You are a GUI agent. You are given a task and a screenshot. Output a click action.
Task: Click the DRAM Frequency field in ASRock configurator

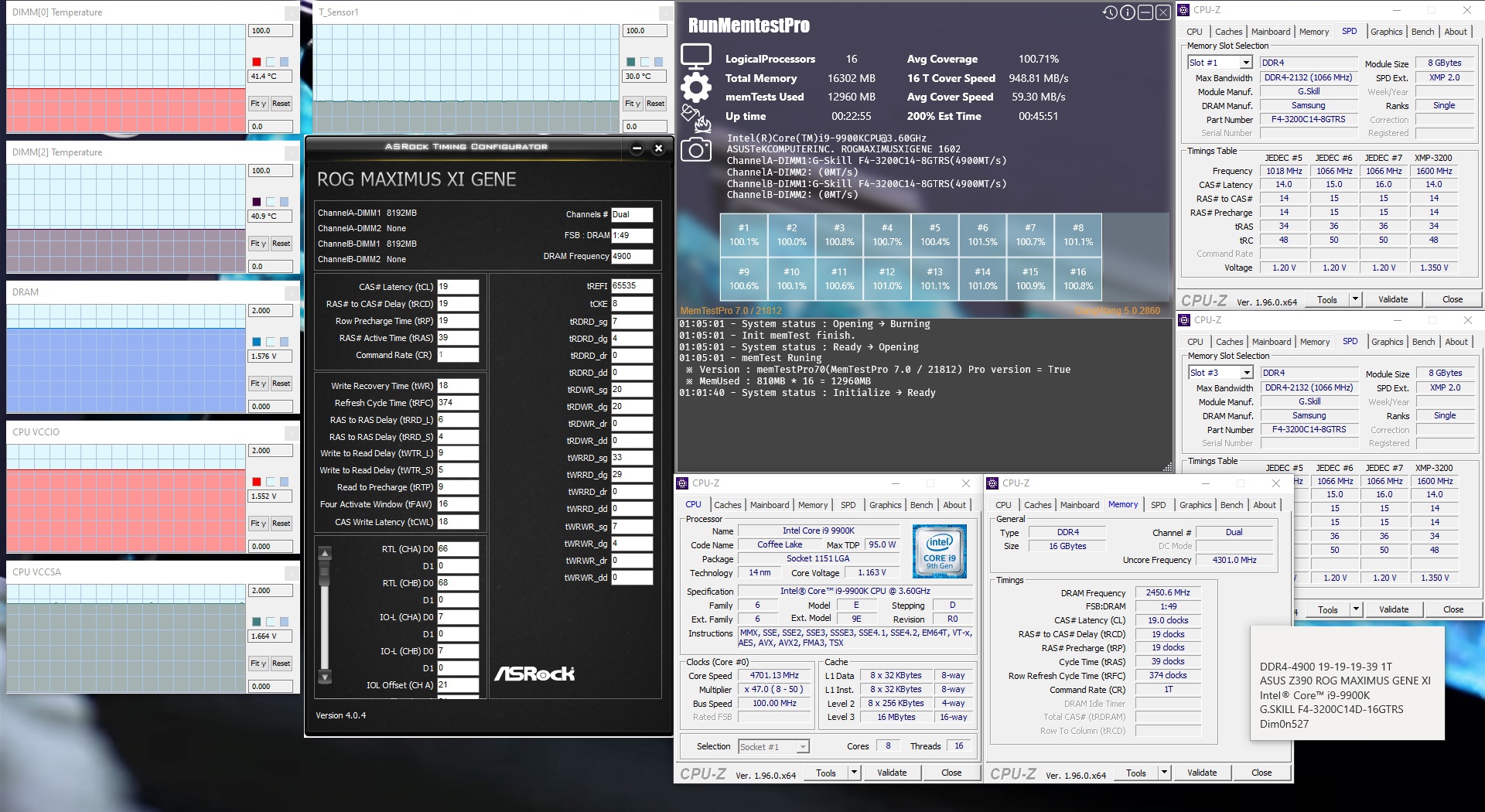[632, 257]
